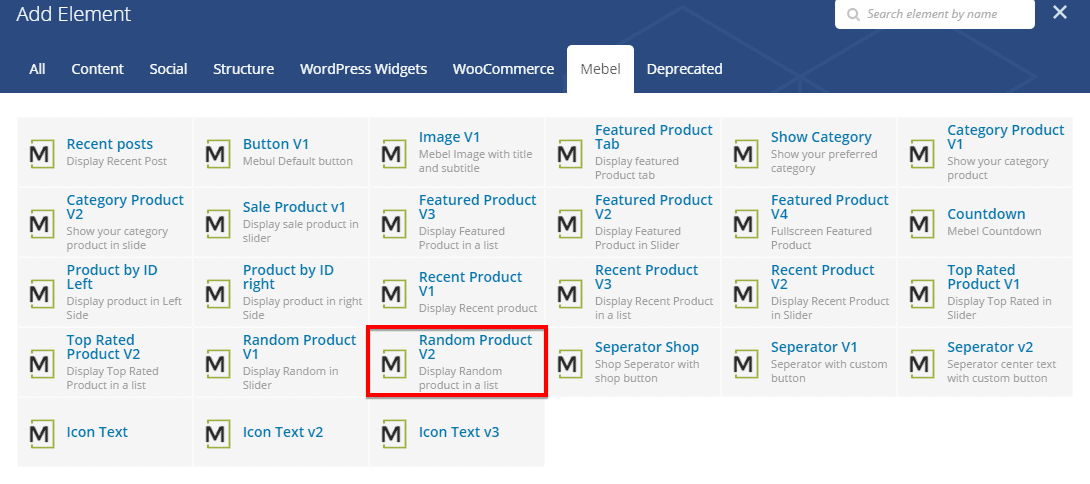Viewport: 1090px width, 484px height.
Task: Choose the Show Category title
Action: (821, 137)
